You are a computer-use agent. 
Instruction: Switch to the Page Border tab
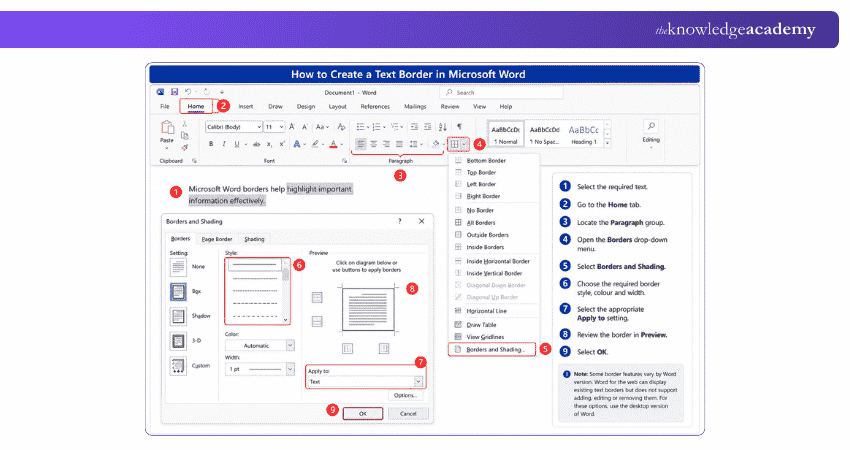(x=217, y=239)
